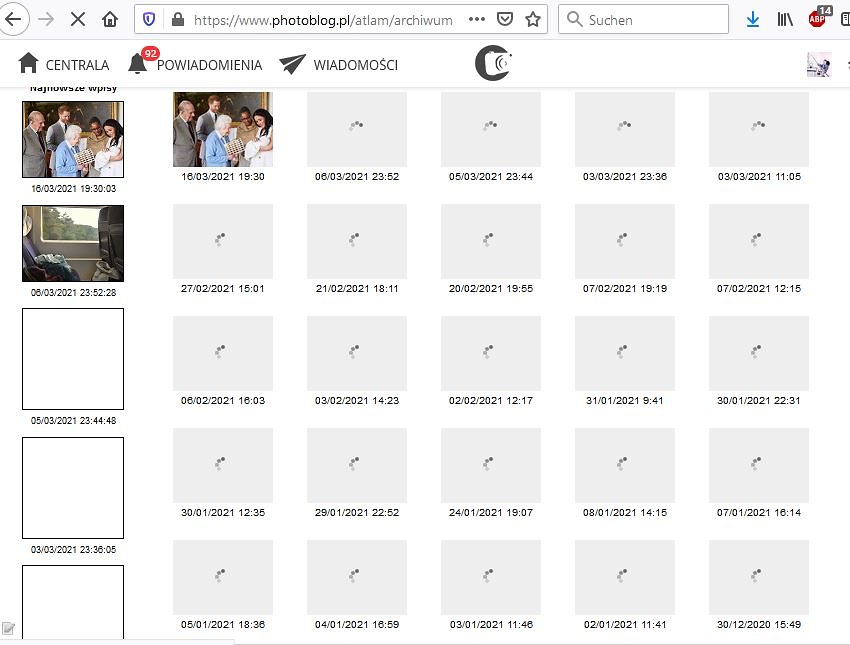The width and height of the screenshot is (850, 645).
Task: Click the date label 30/12/2020 15:49
Action: (x=759, y=625)
